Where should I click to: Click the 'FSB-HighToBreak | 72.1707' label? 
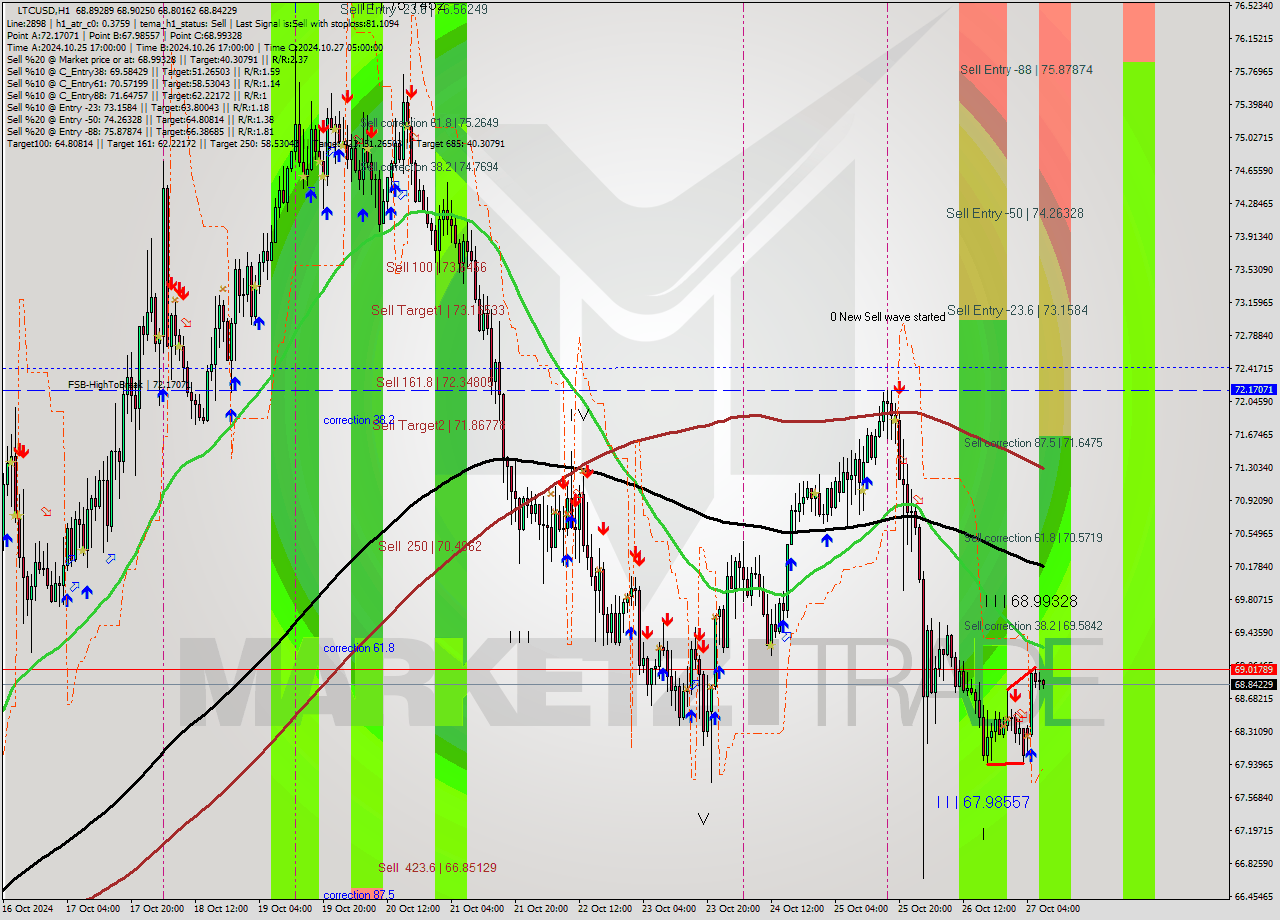[x=128, y=384]
